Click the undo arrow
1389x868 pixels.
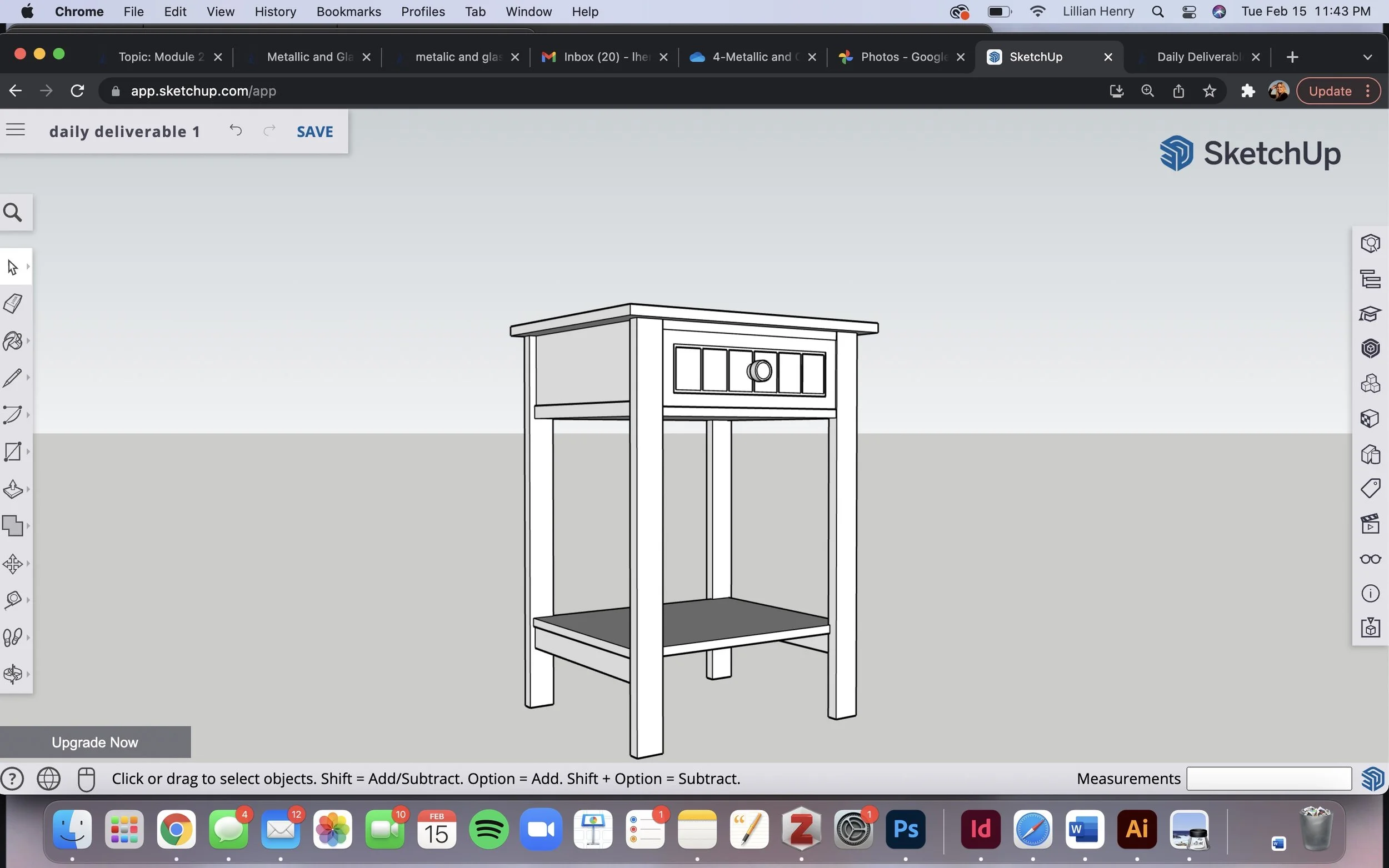tap(235, 131)
